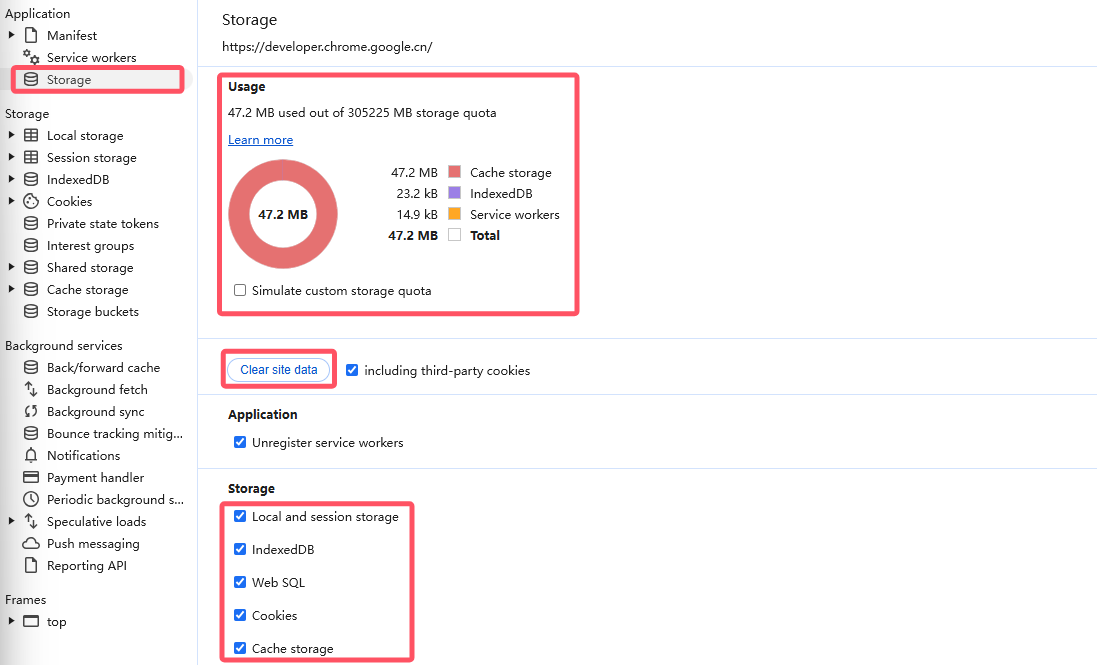
Task: Expand the Local storage tree node
Action: click(12, 135)
